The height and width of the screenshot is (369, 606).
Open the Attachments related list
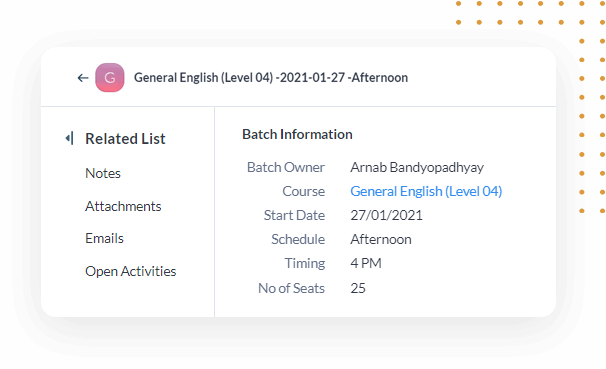tap(123, 206)
